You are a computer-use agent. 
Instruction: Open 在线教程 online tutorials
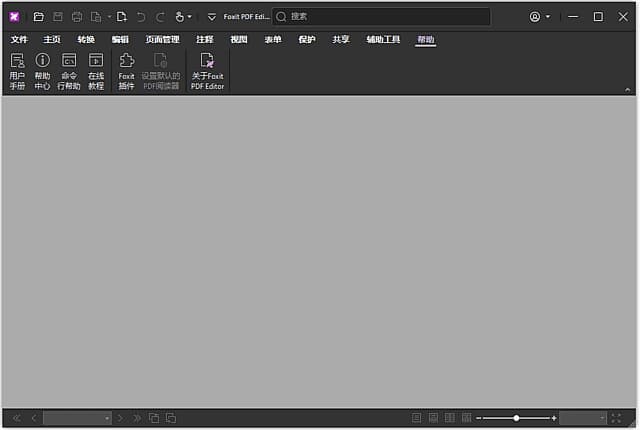[96, 72]
